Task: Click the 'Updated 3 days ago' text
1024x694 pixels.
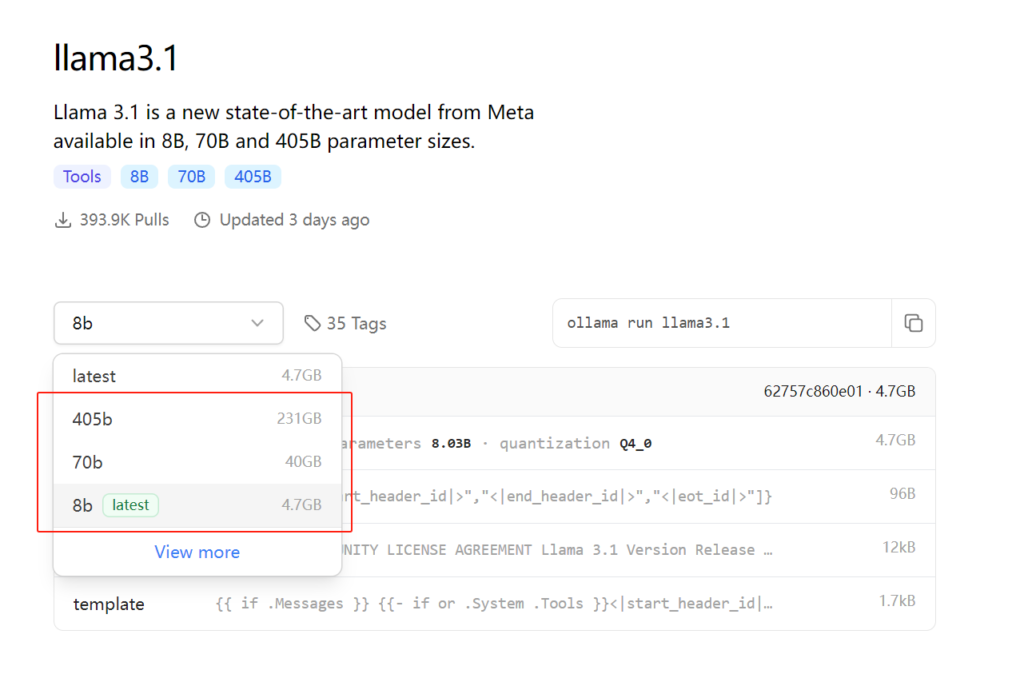Action: (x=295, y=220)
